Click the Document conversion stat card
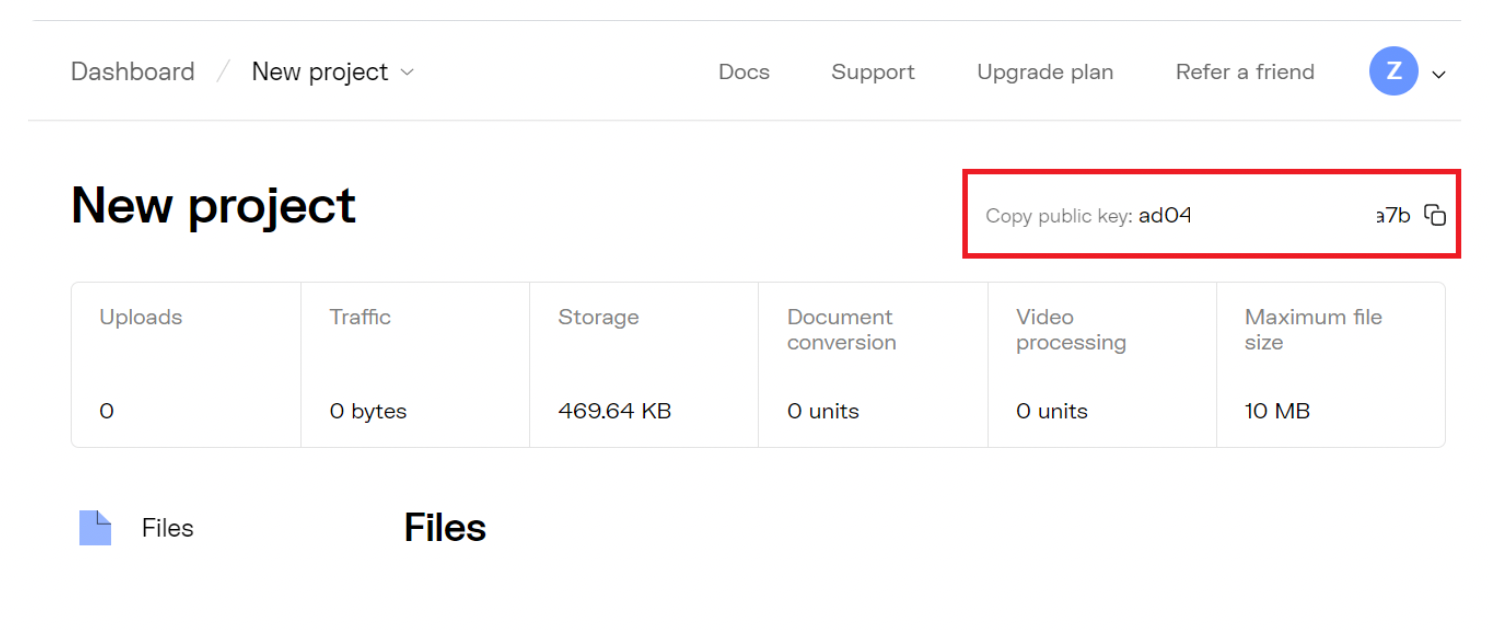This screenshot has width=1490, height=630. (x=873, y=364)
